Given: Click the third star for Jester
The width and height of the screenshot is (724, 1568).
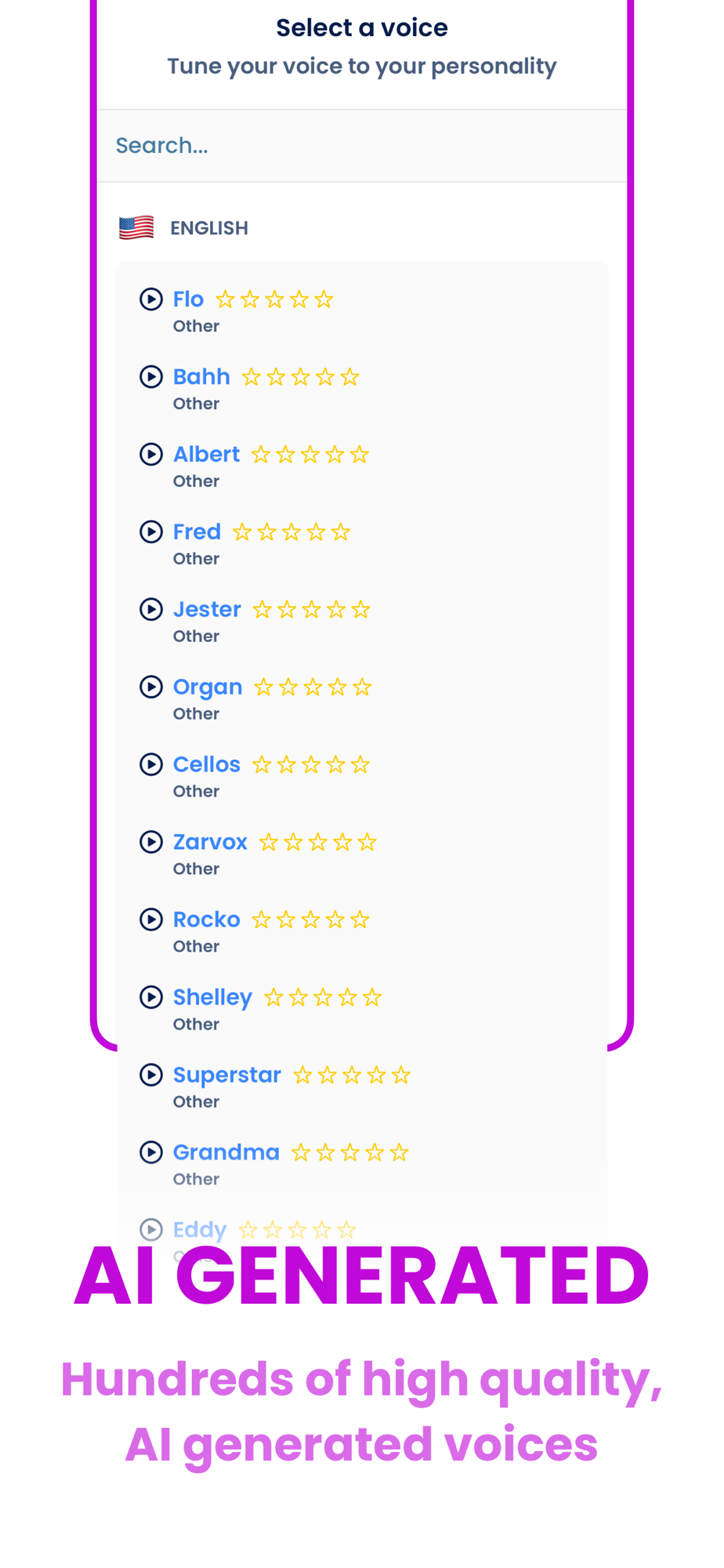Looking at the screenshot, I should pyautogui.click(x=311, y=610).
